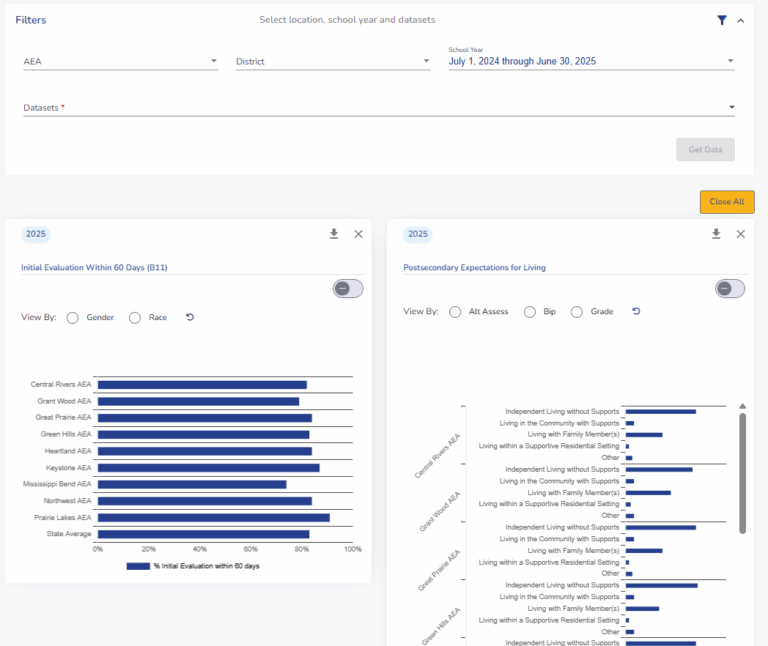This screenshot has height=646, width=768.
Task: Reset View By in Initial Evaluation card
Action: pyautogui.click(x=190, y=317)
